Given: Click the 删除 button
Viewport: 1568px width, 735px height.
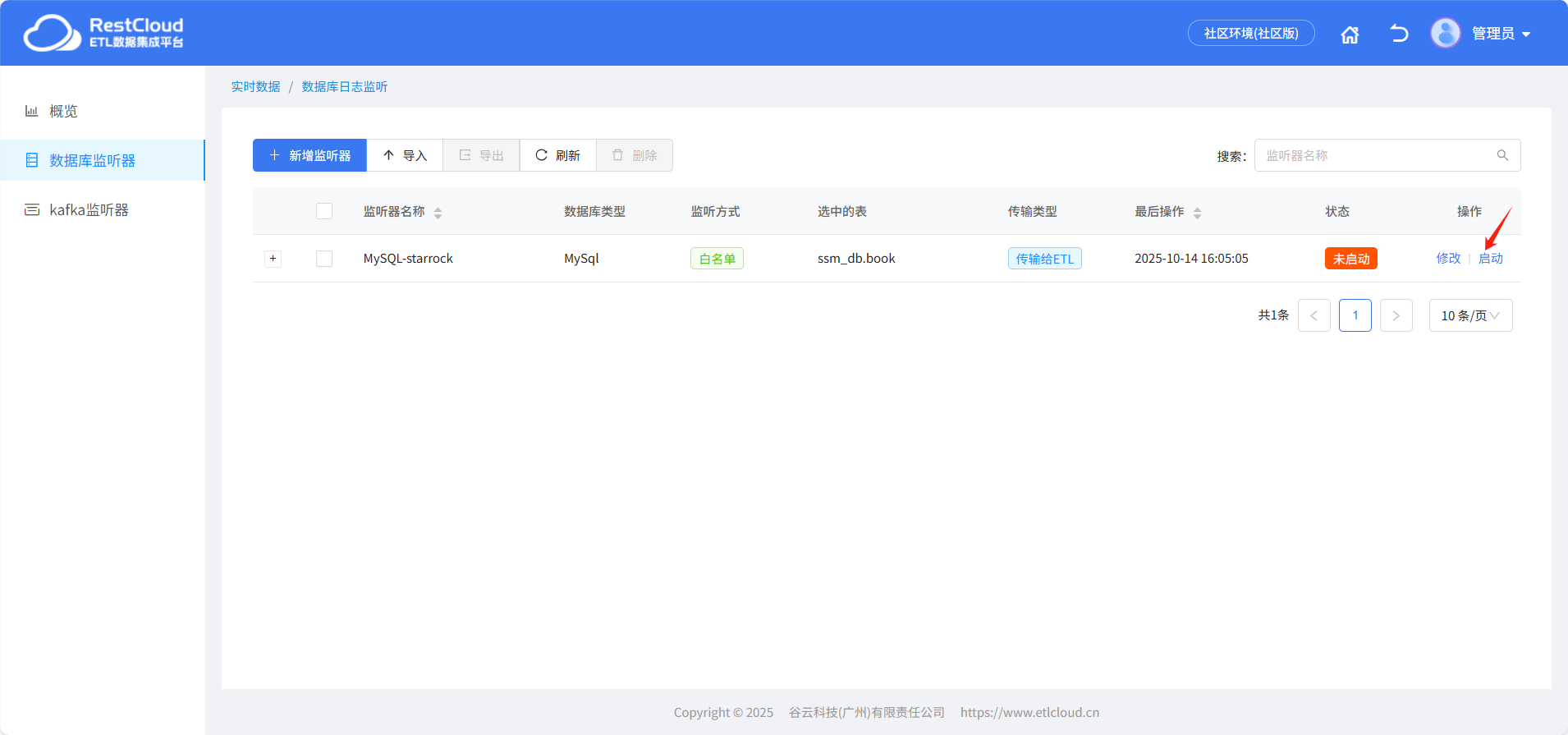Looking at the screenshot, I should point(635,155).
